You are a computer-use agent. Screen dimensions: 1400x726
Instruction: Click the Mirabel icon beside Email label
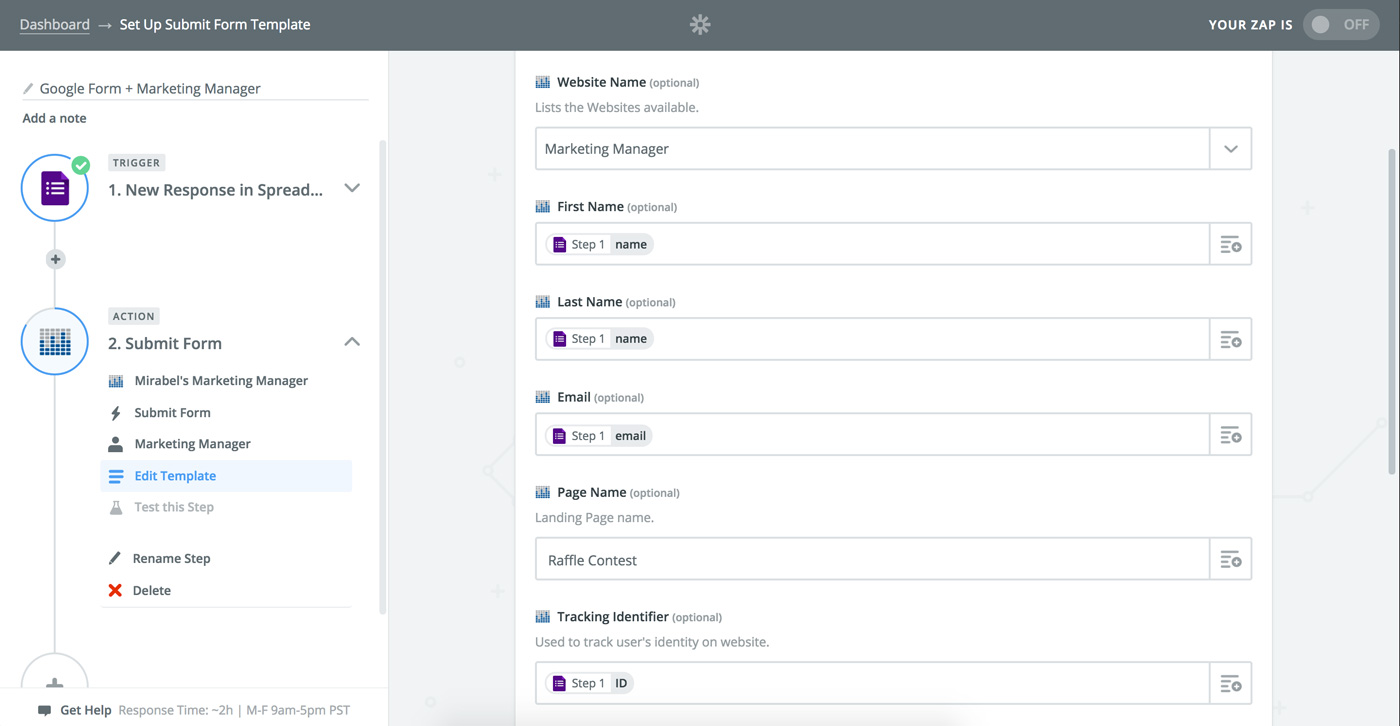542,397
